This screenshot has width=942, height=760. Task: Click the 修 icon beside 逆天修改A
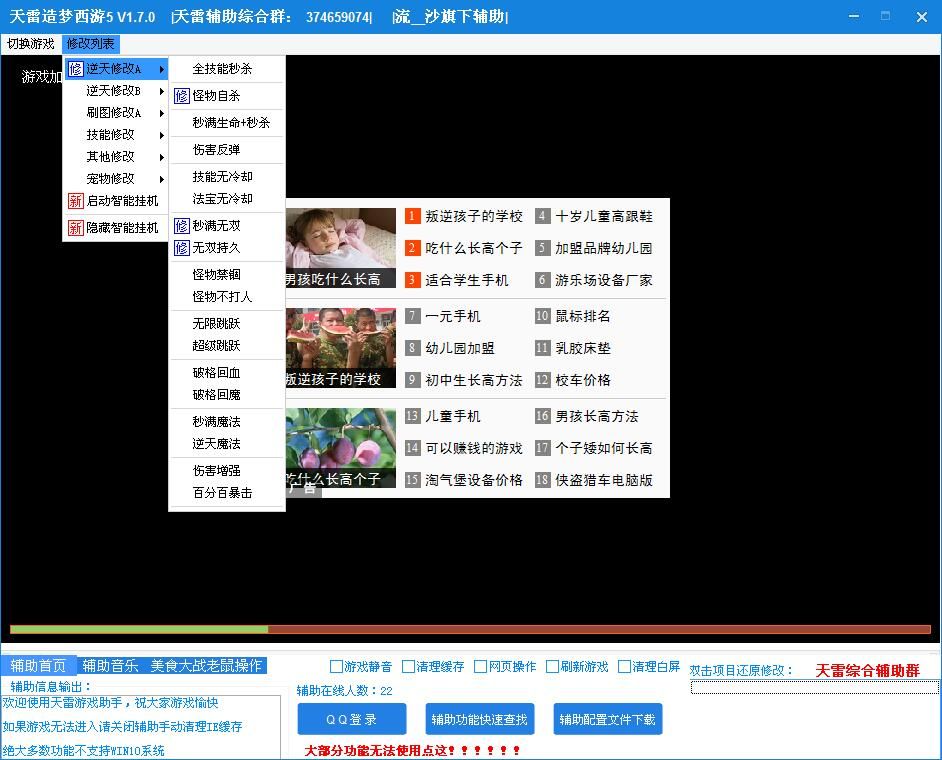pos(76,69)
